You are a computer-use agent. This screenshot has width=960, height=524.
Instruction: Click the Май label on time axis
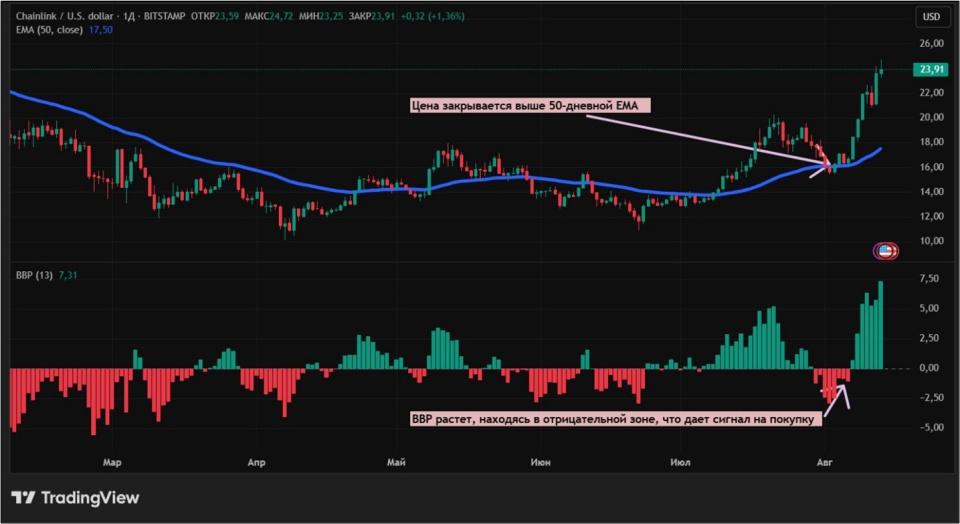396,462
